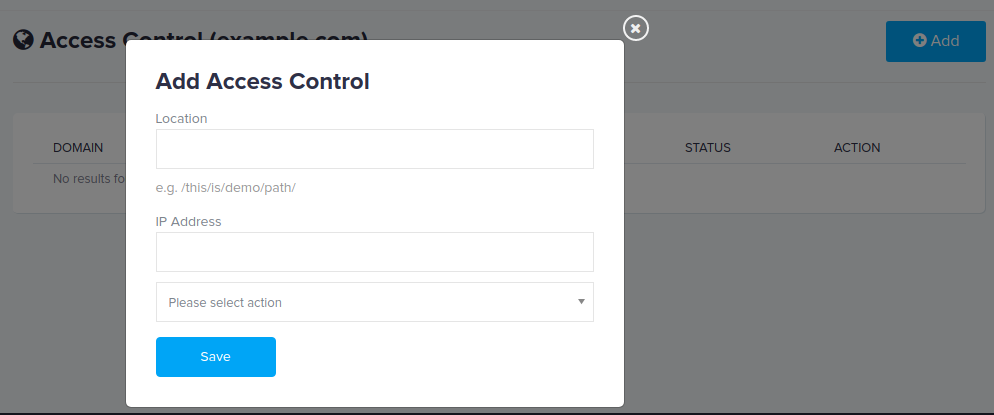The width and height of the screenshot is (994, 415).
Task: Open the 'Please select action' dropdown
Action: coord(375,302)
